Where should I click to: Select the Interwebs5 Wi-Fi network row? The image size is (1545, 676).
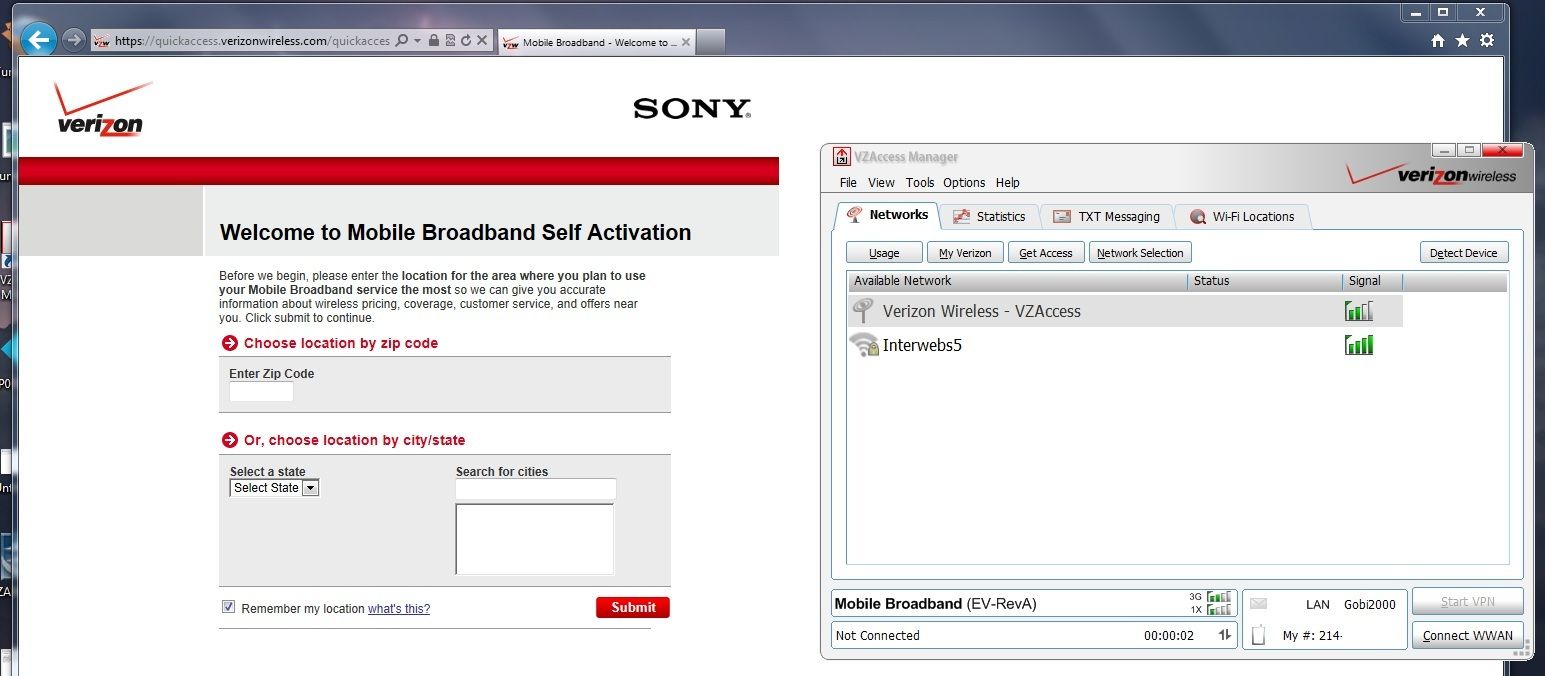click(1125, 346)
